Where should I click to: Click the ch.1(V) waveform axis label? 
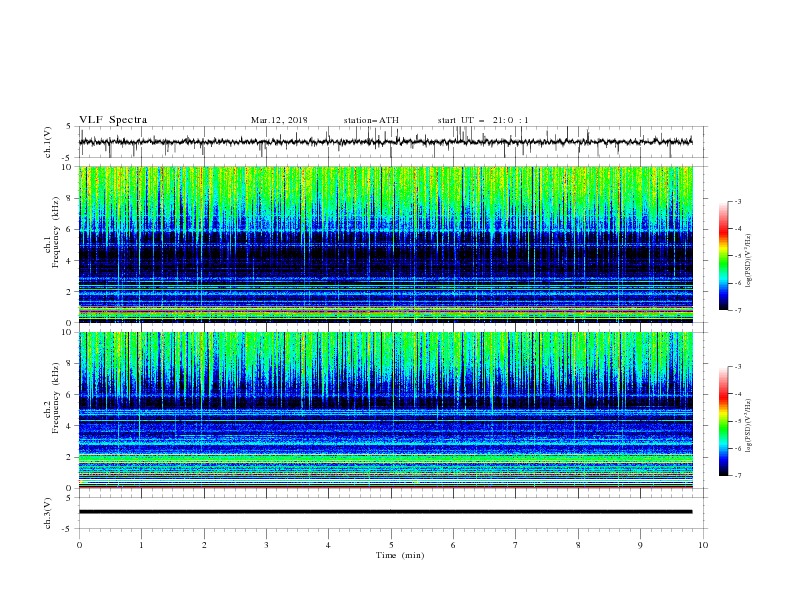(x=49, y=142)
